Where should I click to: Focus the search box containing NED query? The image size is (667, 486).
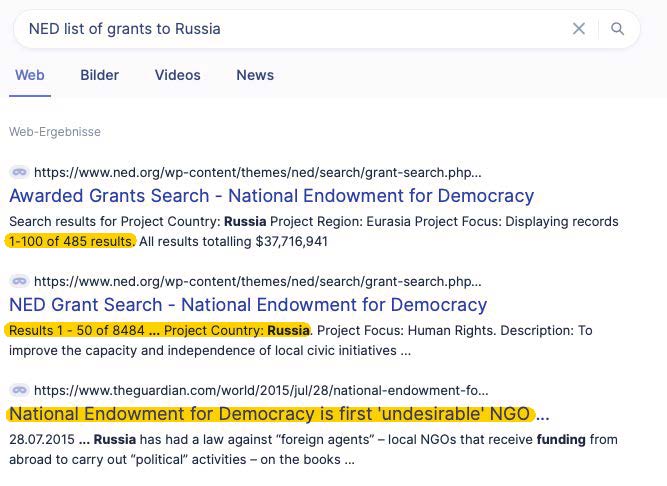point(290,29)
